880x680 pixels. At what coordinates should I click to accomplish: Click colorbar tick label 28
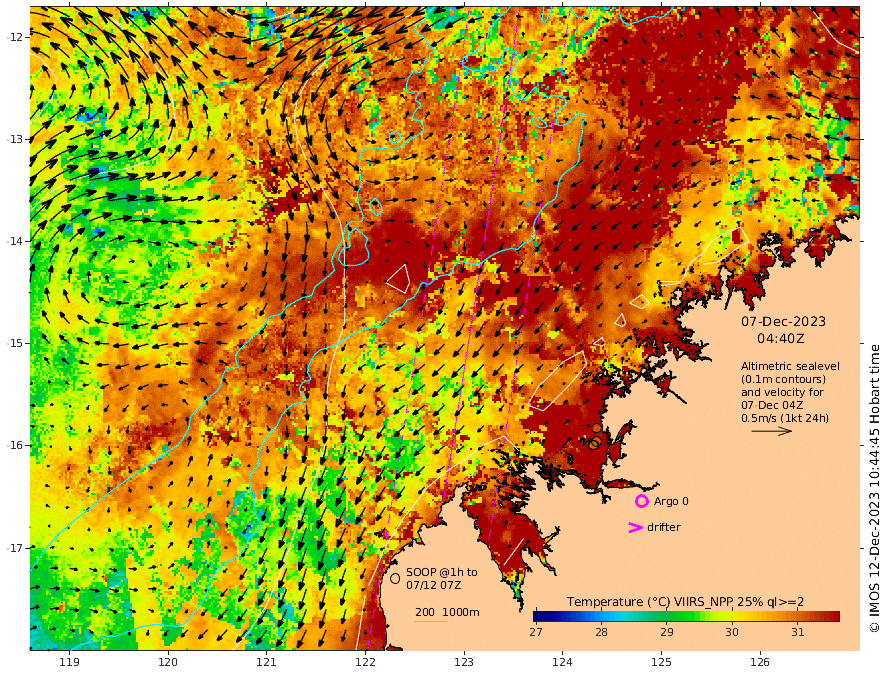point(601,632)
